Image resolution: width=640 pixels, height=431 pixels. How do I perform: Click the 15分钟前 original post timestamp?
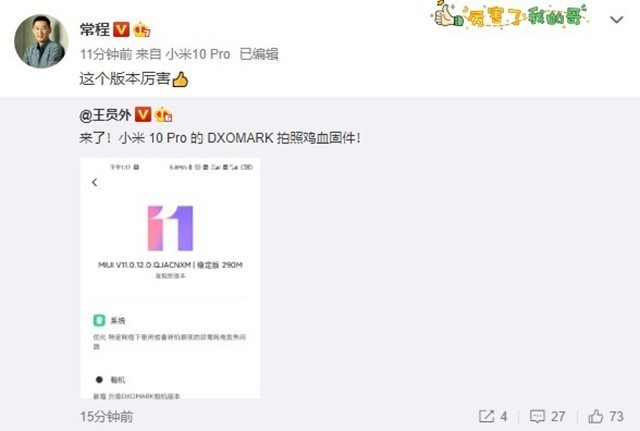107,417
